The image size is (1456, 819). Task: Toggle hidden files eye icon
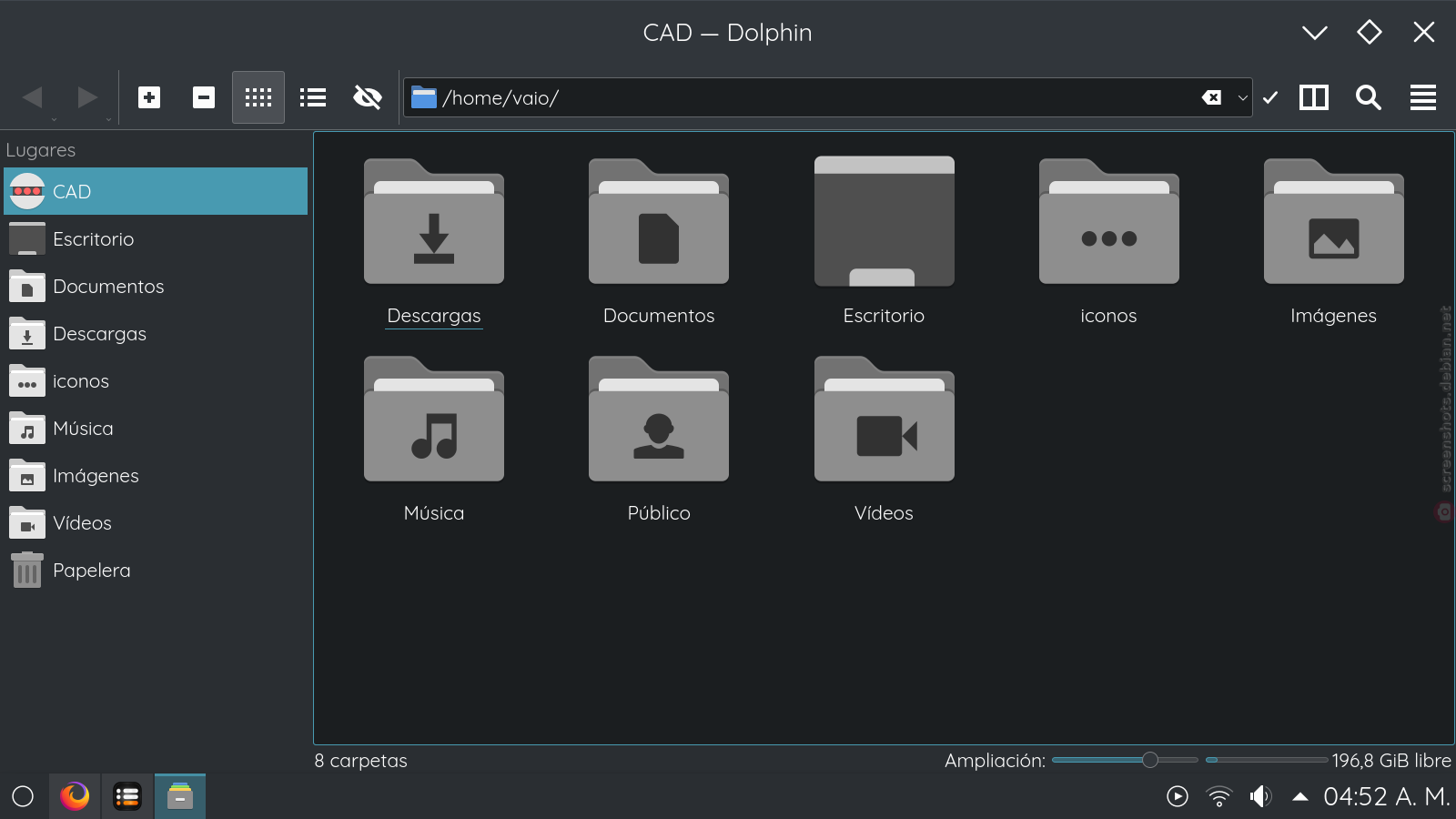click(x=368, y=97)
